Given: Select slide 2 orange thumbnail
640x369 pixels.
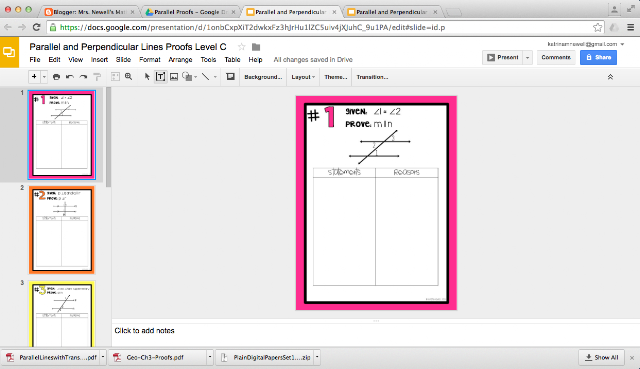Looking at the screenshot, I should click(x=62, y=230).
